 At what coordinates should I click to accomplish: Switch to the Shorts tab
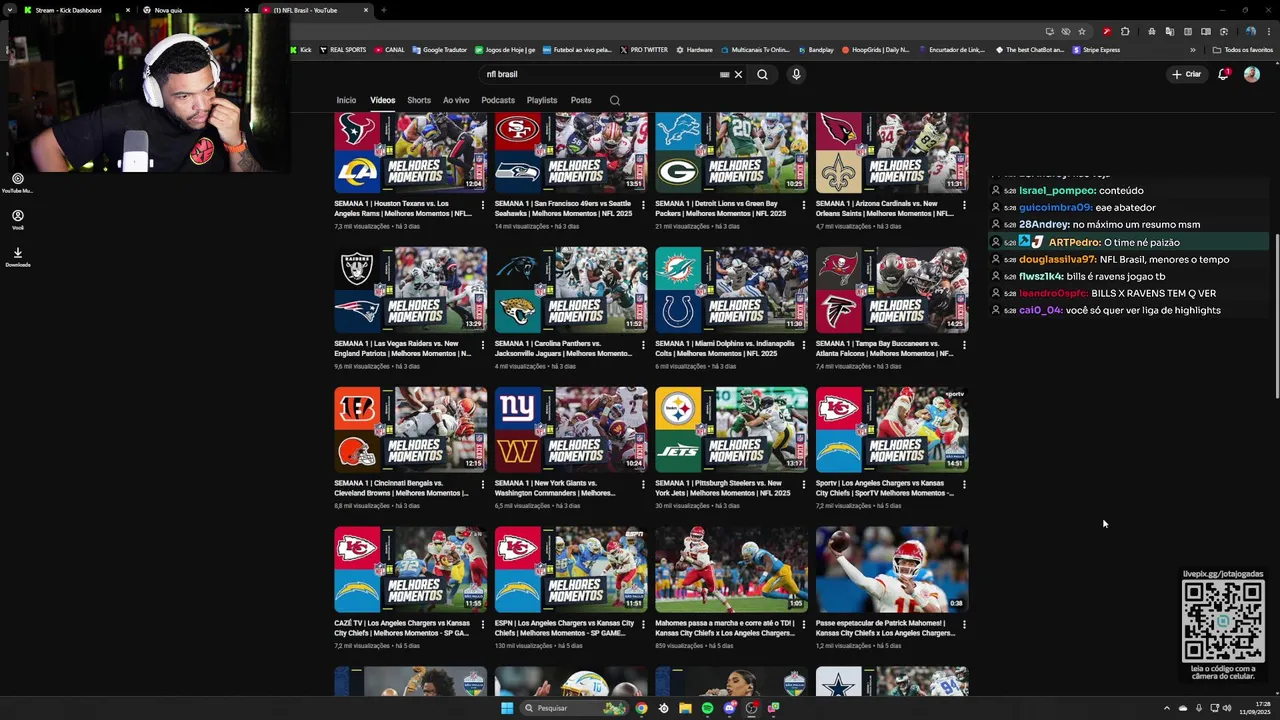pyautogui.click(x=419, y=100)
